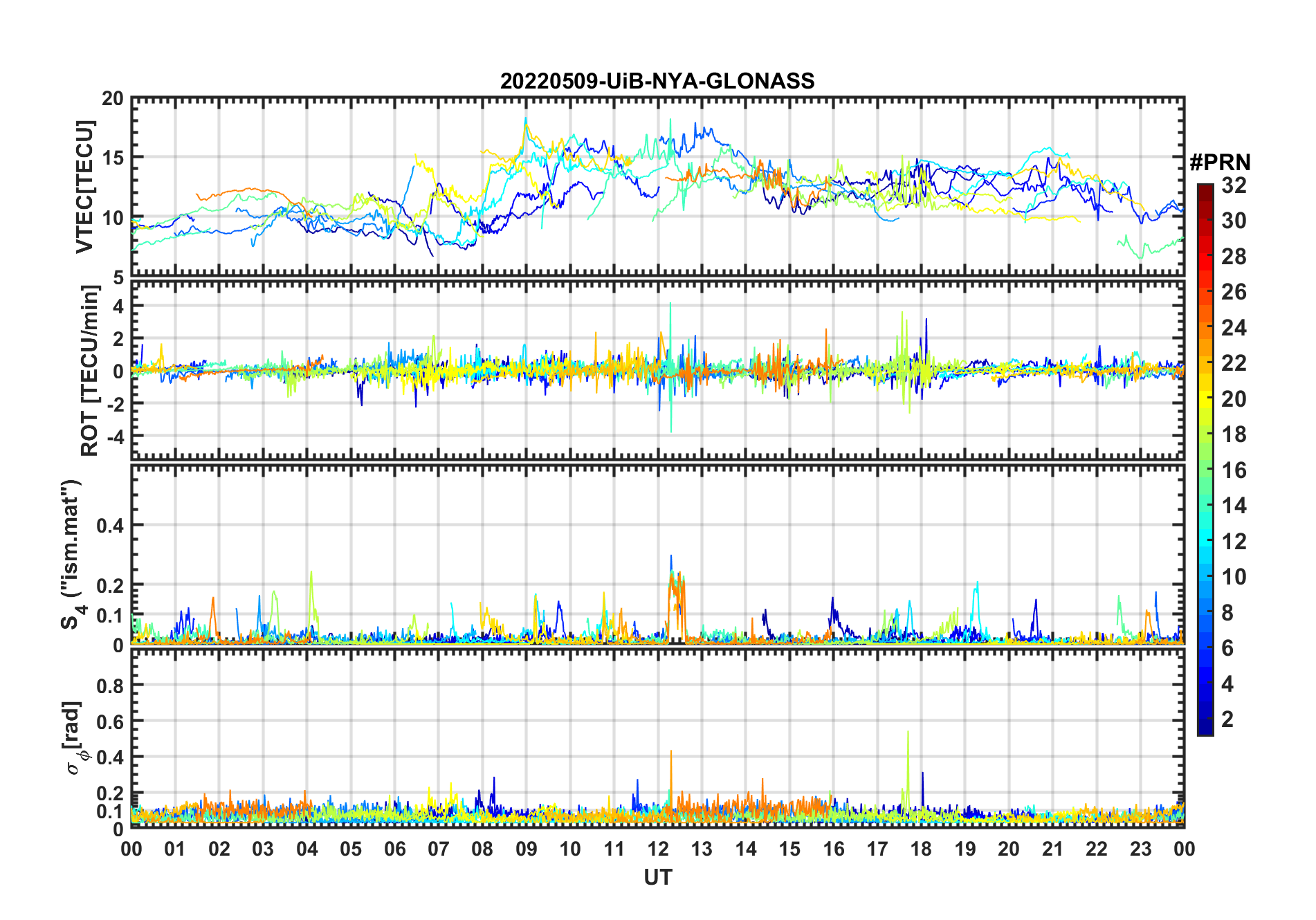Click inside the VTEC plot panel
The width and height of the screenshot is (1316, 920).
tap(658, 187)
